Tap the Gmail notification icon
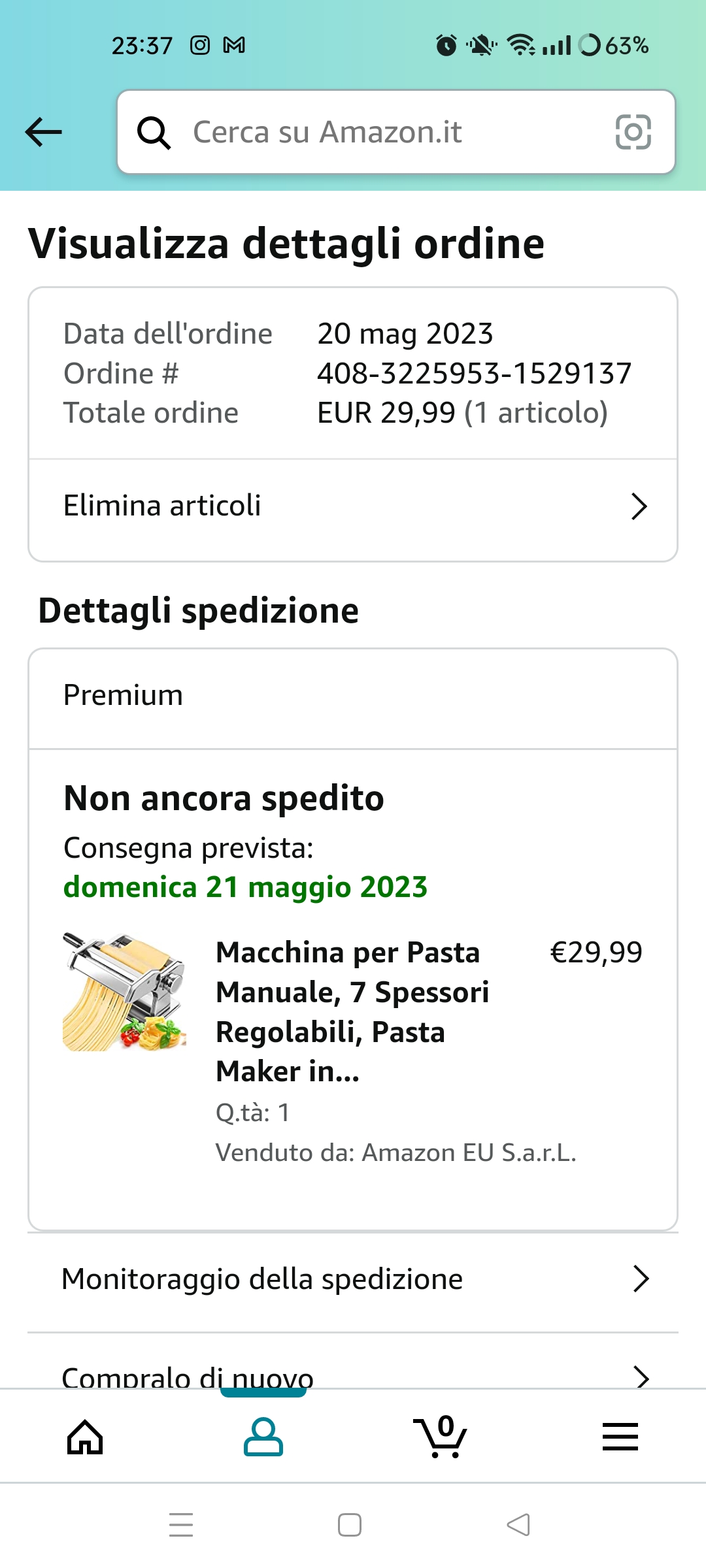 [x=234, y=45]
